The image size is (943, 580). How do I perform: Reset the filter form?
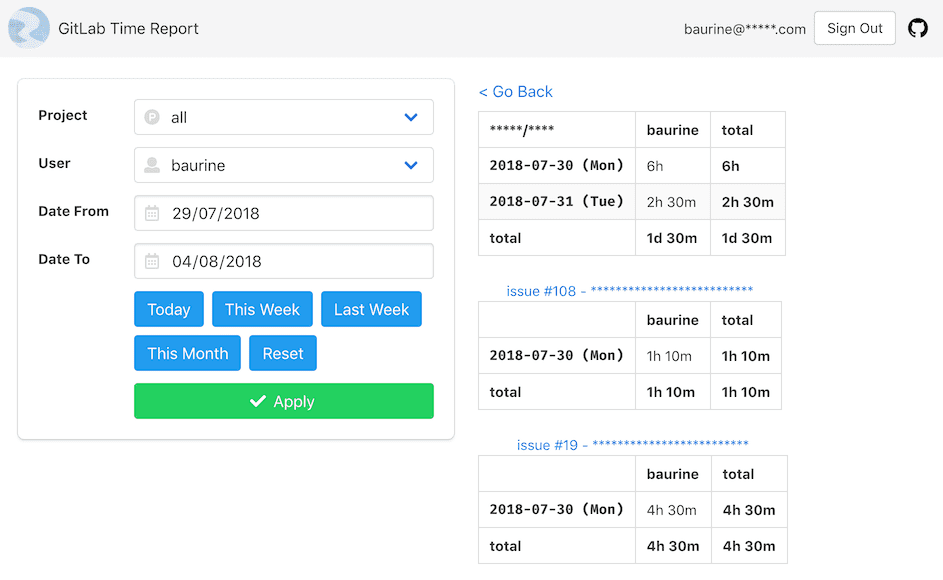pyautogui.click(x=283, y=353)
